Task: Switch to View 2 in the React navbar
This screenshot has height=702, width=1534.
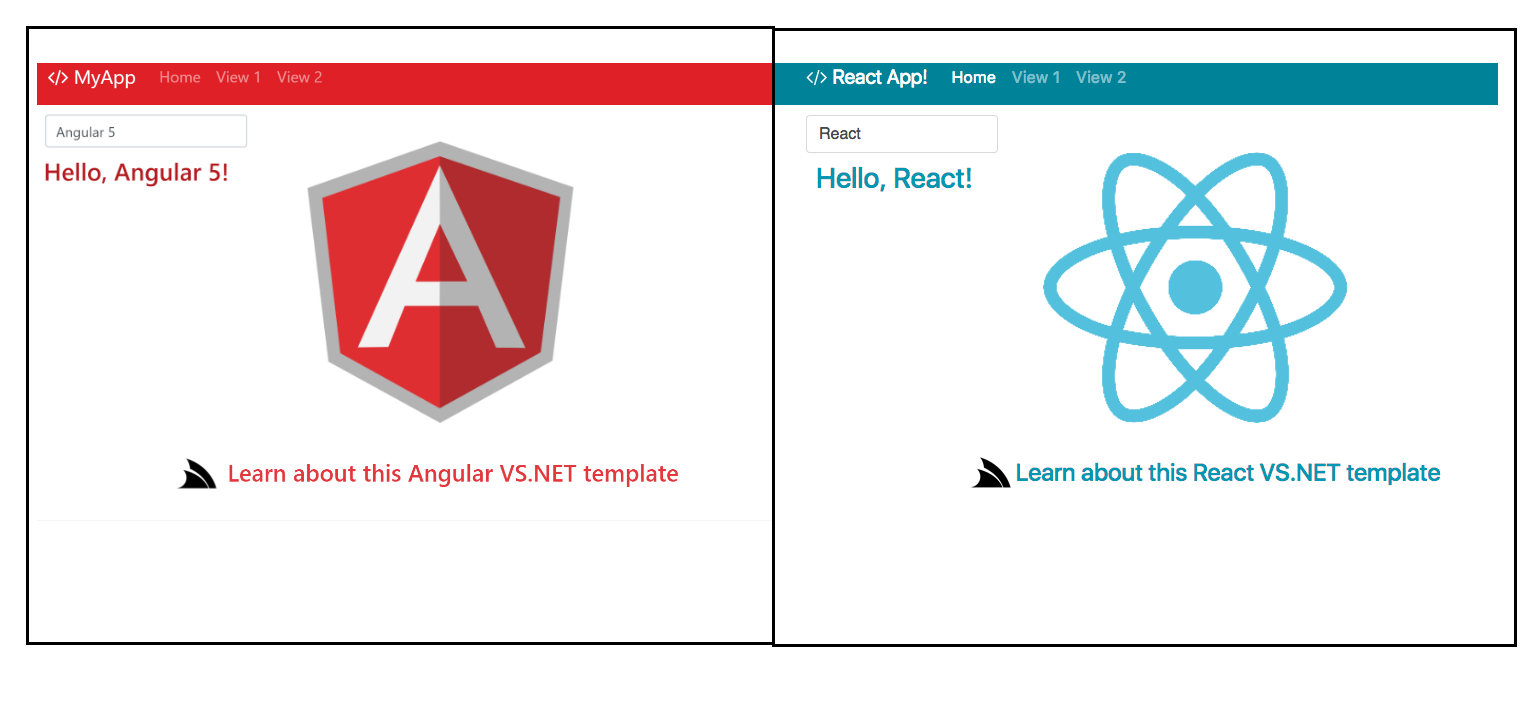Action: point(1100,77)
